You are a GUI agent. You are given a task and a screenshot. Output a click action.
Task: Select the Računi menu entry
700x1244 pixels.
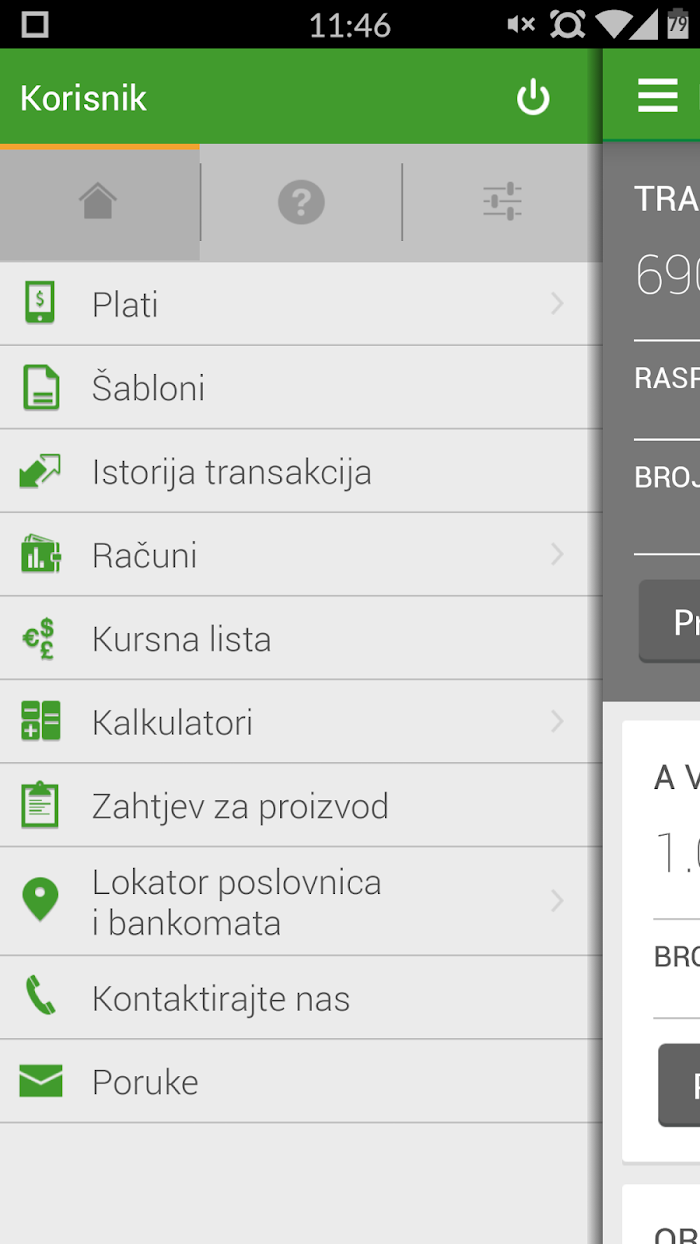click(x=301, y=555)
